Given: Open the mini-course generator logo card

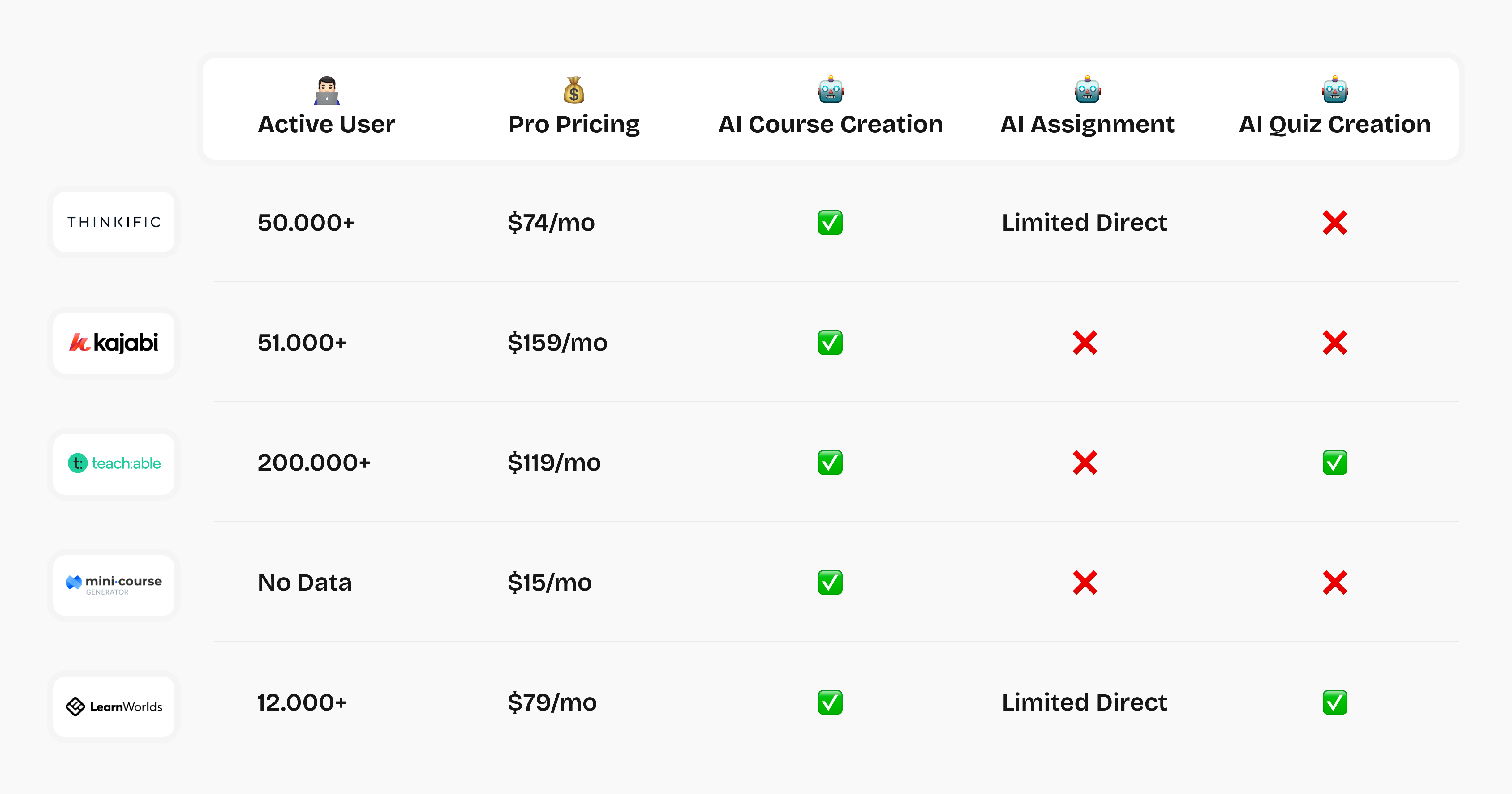Looking at the screenshot, I should pos(114,585).
